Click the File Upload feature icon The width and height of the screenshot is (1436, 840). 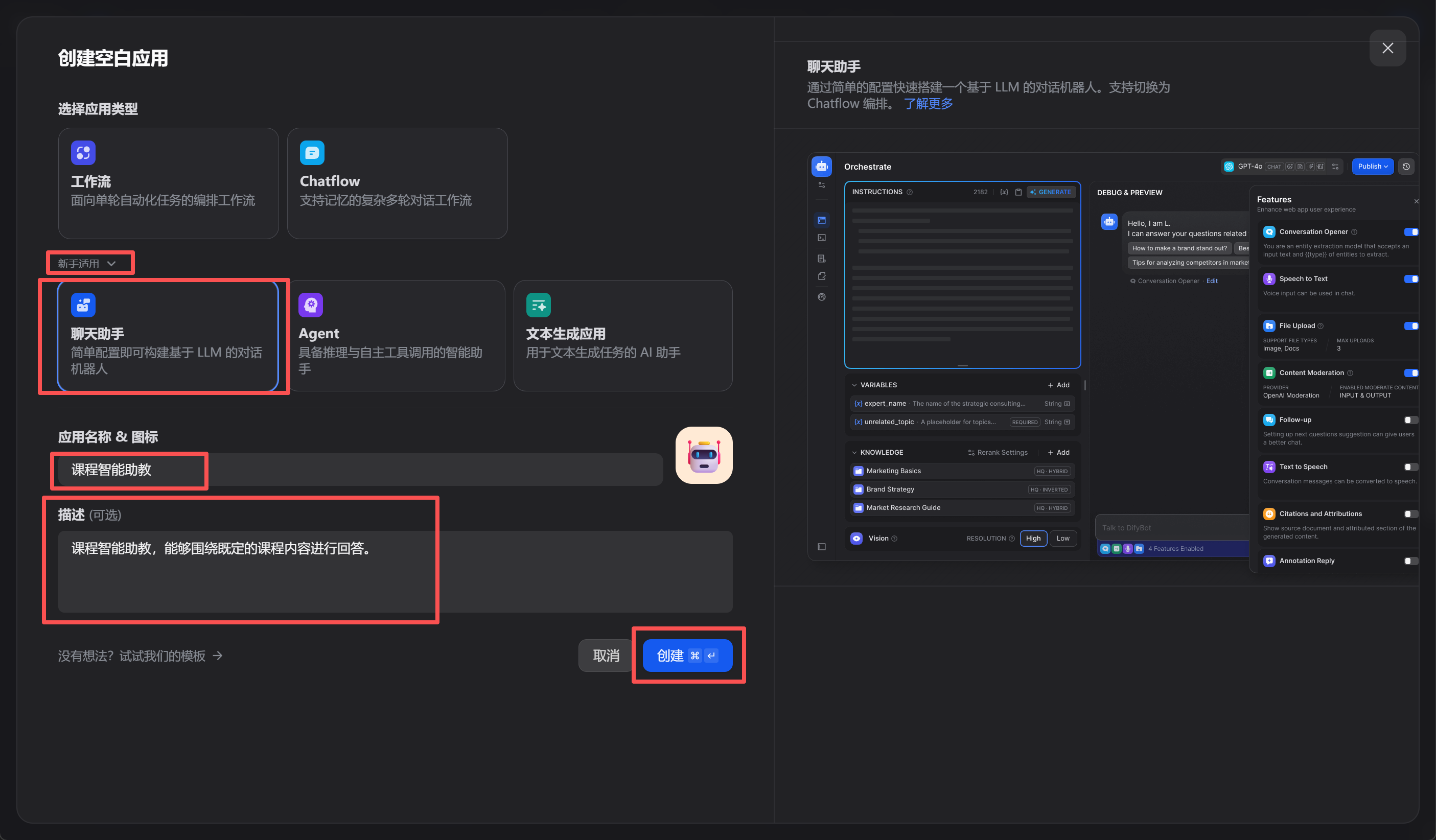coord(1269,326)
